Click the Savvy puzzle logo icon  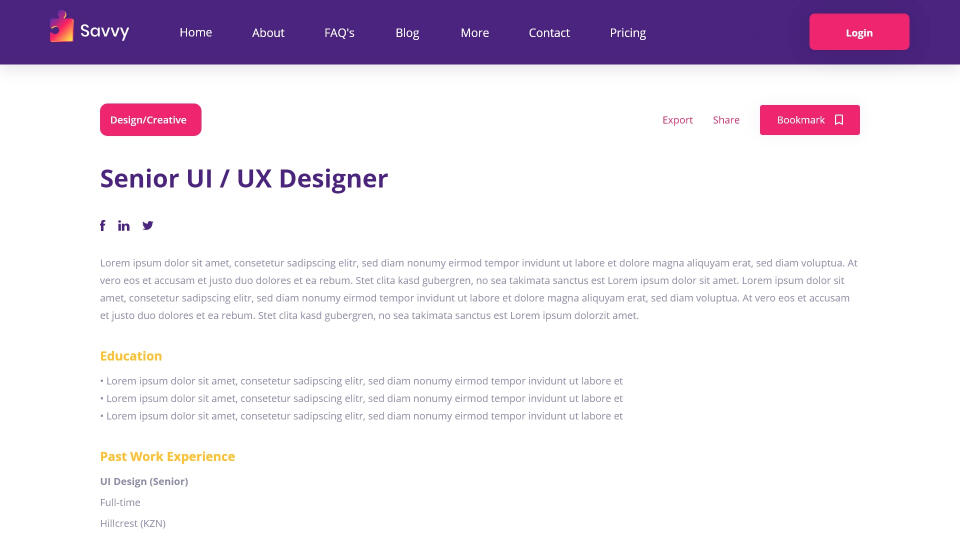[62, 27]
